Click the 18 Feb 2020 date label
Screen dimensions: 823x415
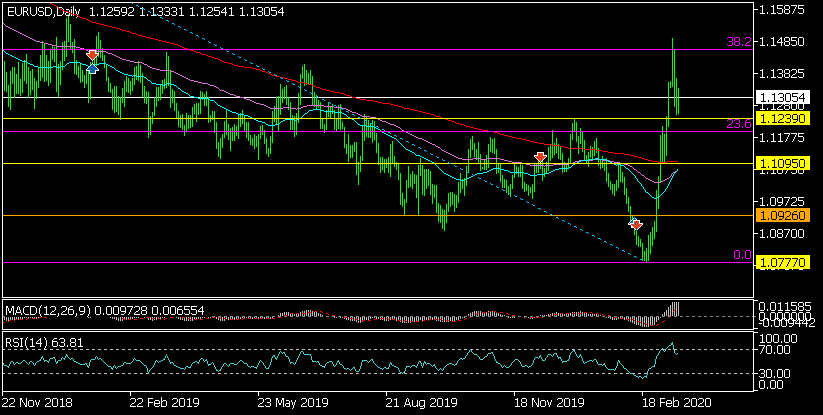click(x=676, y=403)
